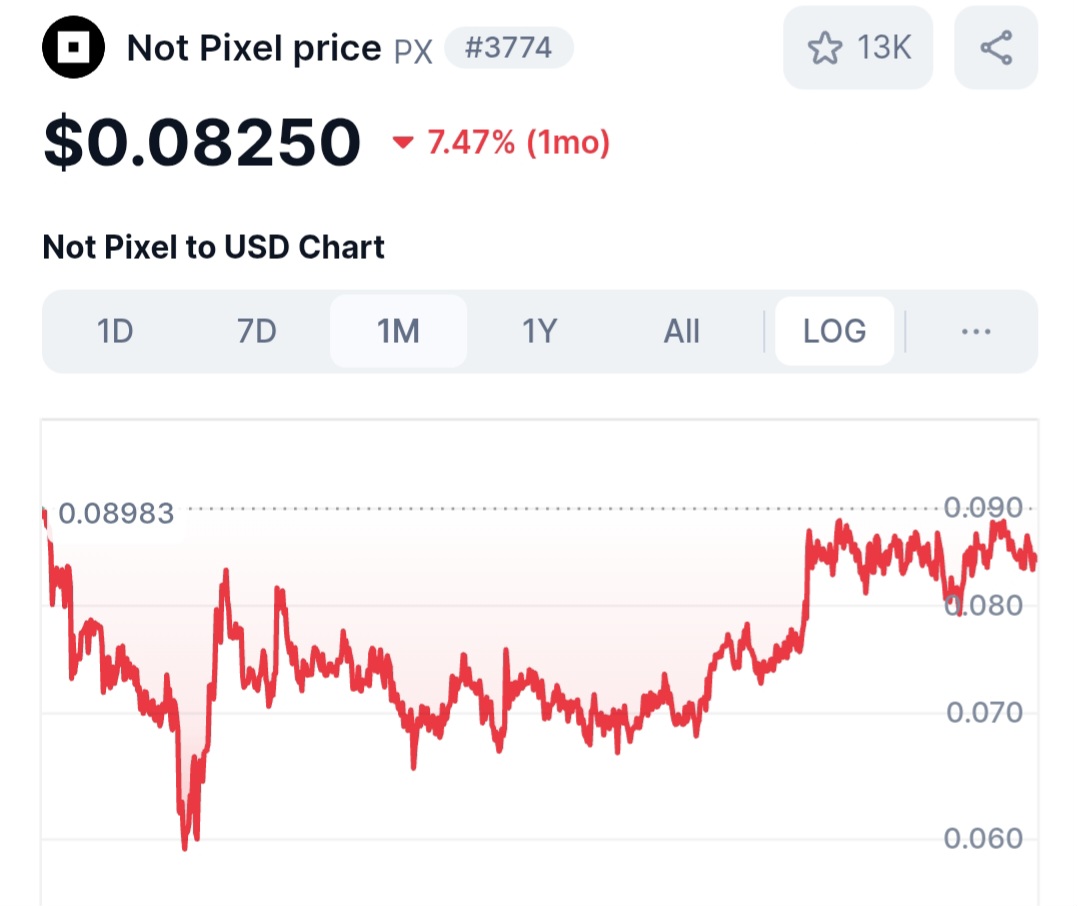1079x906 pixels.
Task: Select the 1M time range tab
Action: click(x=398, y=331)
